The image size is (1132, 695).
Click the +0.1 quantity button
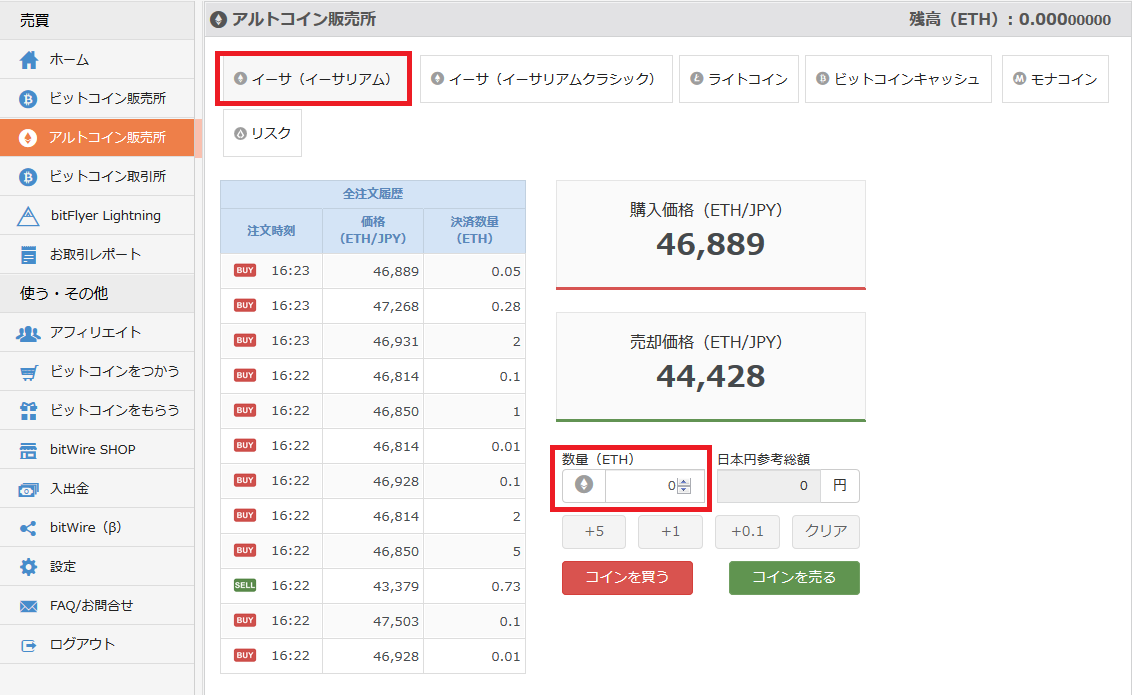pos(747,532)
